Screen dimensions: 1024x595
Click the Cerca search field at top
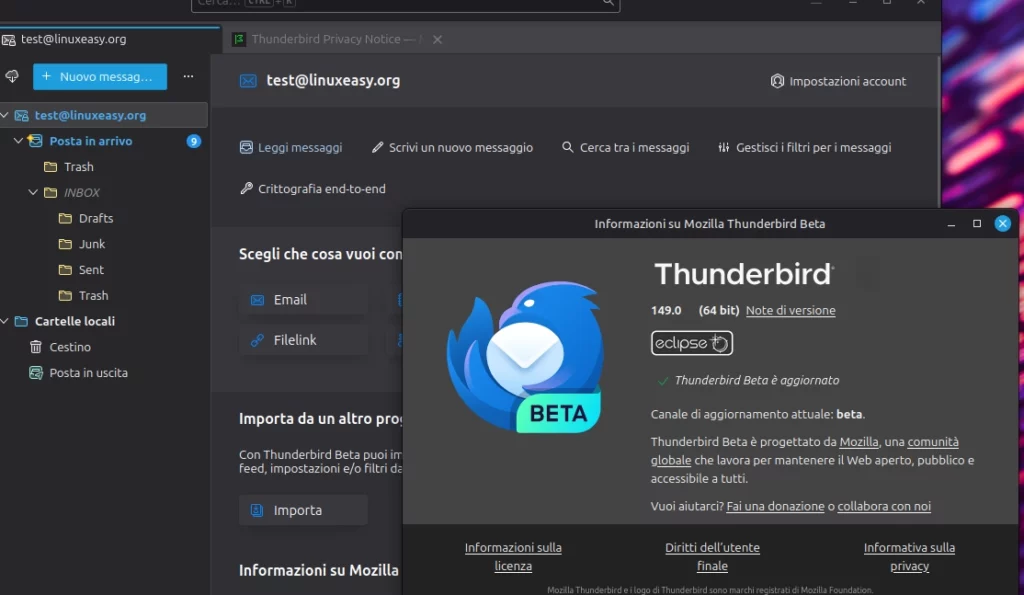(400, 3)
